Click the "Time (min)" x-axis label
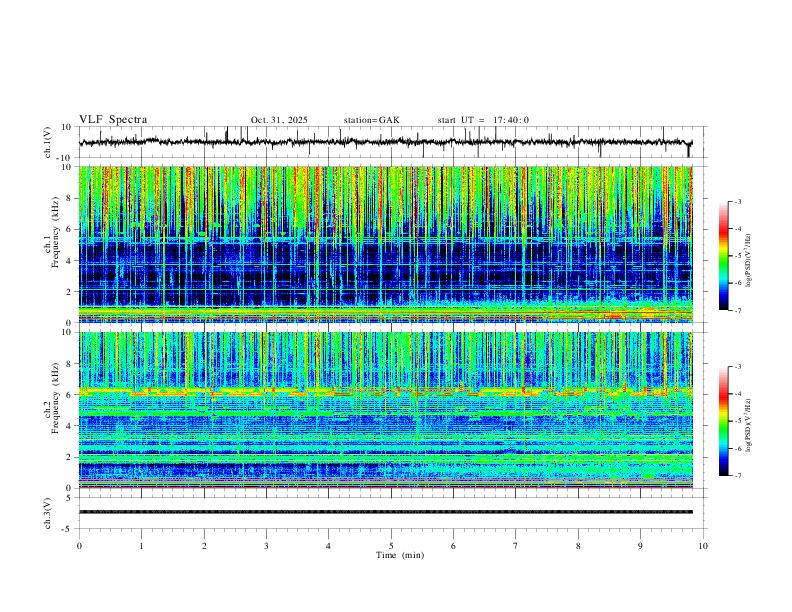 pos(400,555)
